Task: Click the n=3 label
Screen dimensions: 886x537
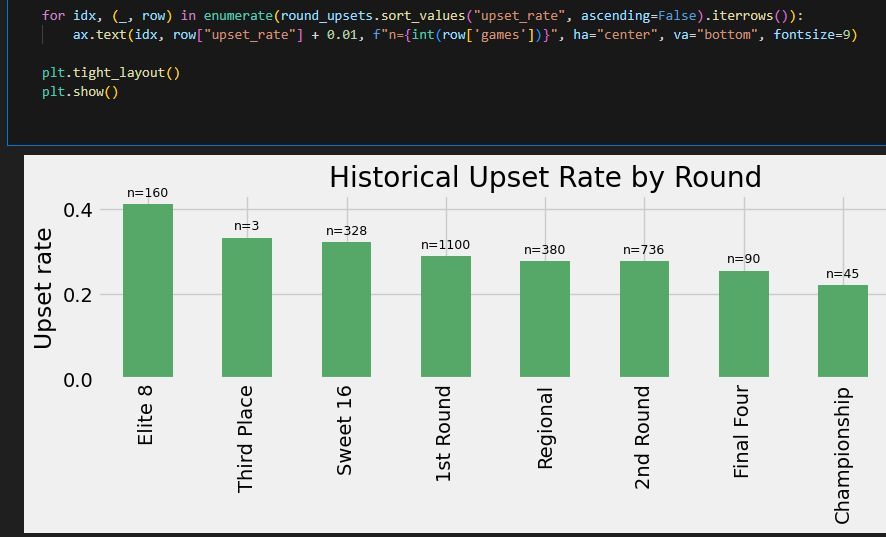Action: coord(247,226)
